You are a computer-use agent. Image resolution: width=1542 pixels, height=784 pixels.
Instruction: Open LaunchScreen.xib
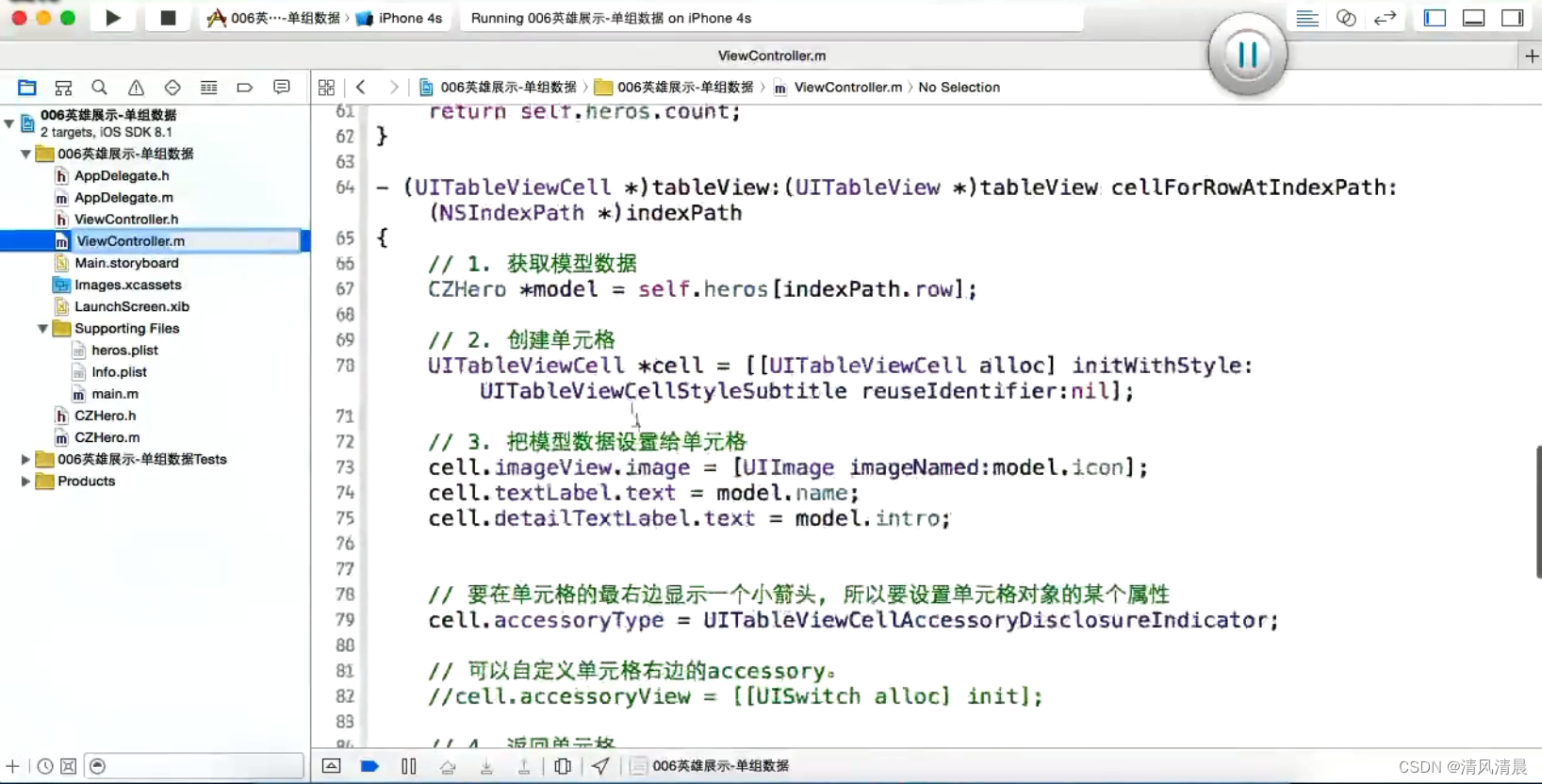click(x=132, y=306)
